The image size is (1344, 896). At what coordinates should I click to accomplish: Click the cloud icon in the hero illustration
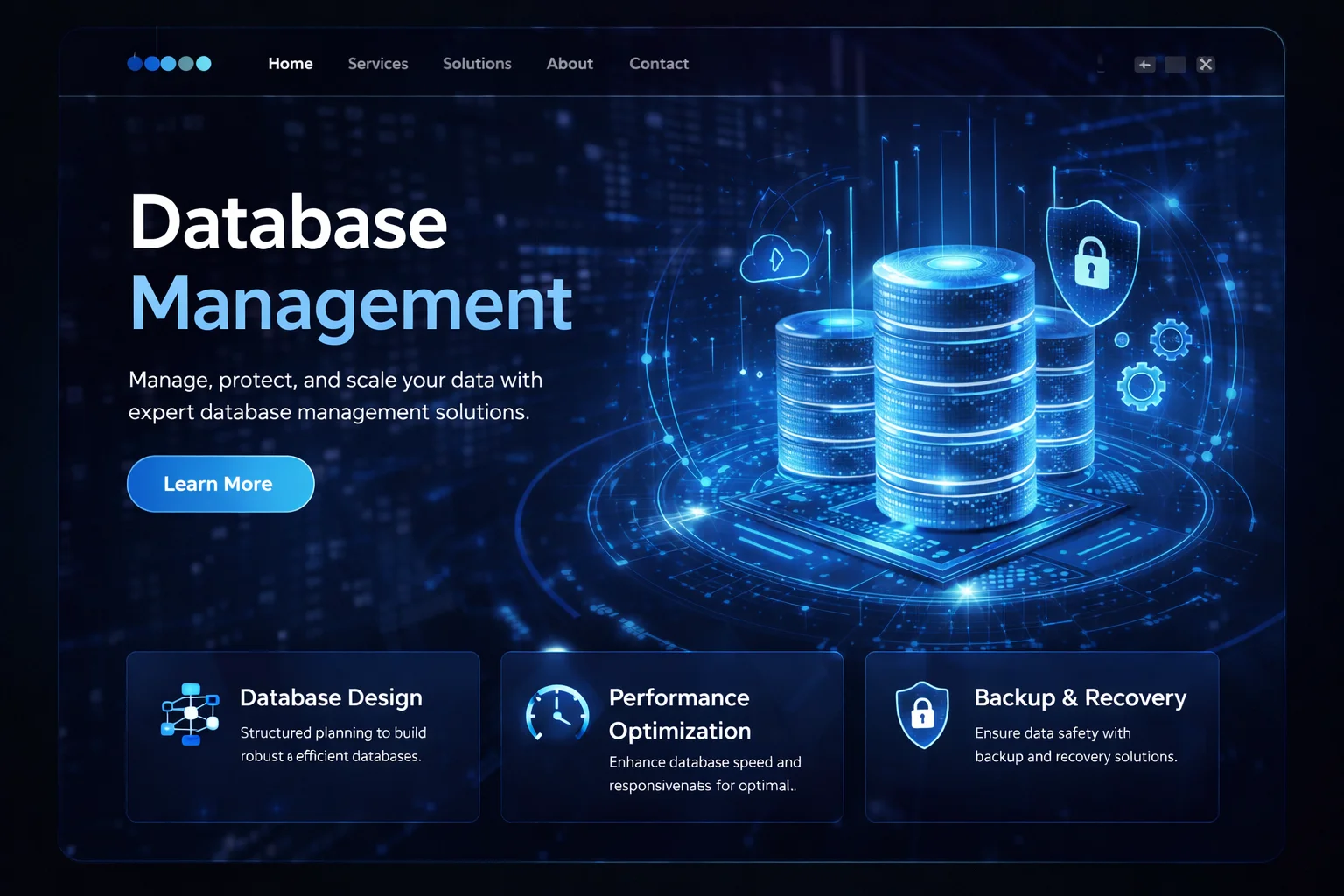[774, 260]
